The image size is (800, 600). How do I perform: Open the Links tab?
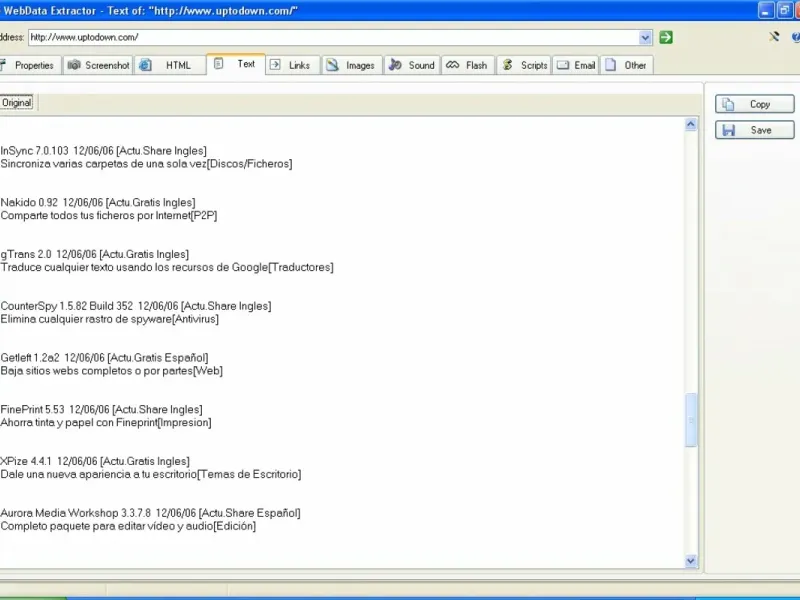click(x=293, y=65)
